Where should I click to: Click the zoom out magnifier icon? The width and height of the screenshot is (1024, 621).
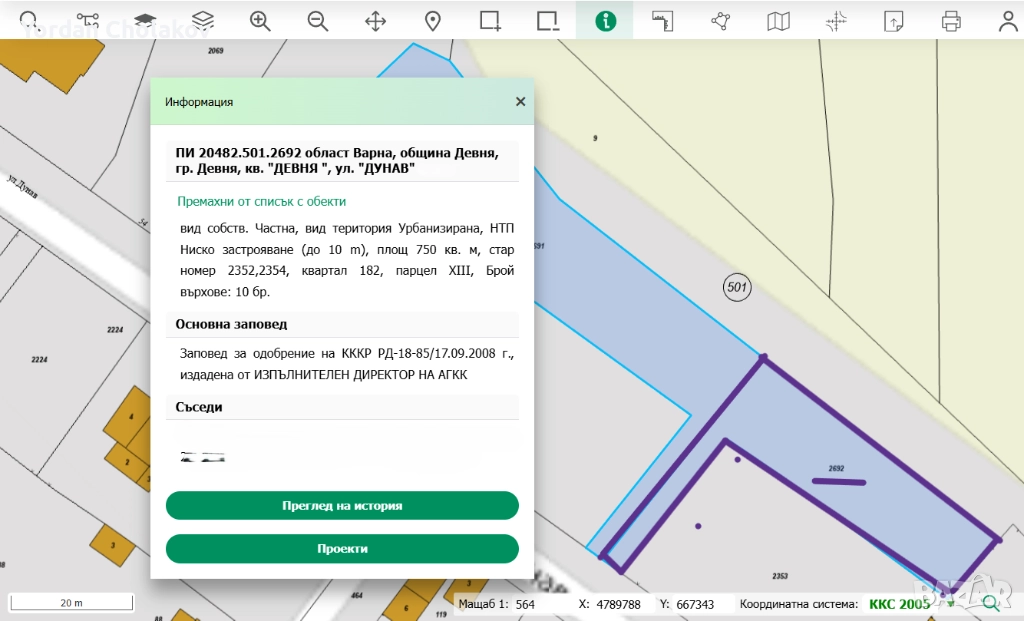(x=318, y=20)
